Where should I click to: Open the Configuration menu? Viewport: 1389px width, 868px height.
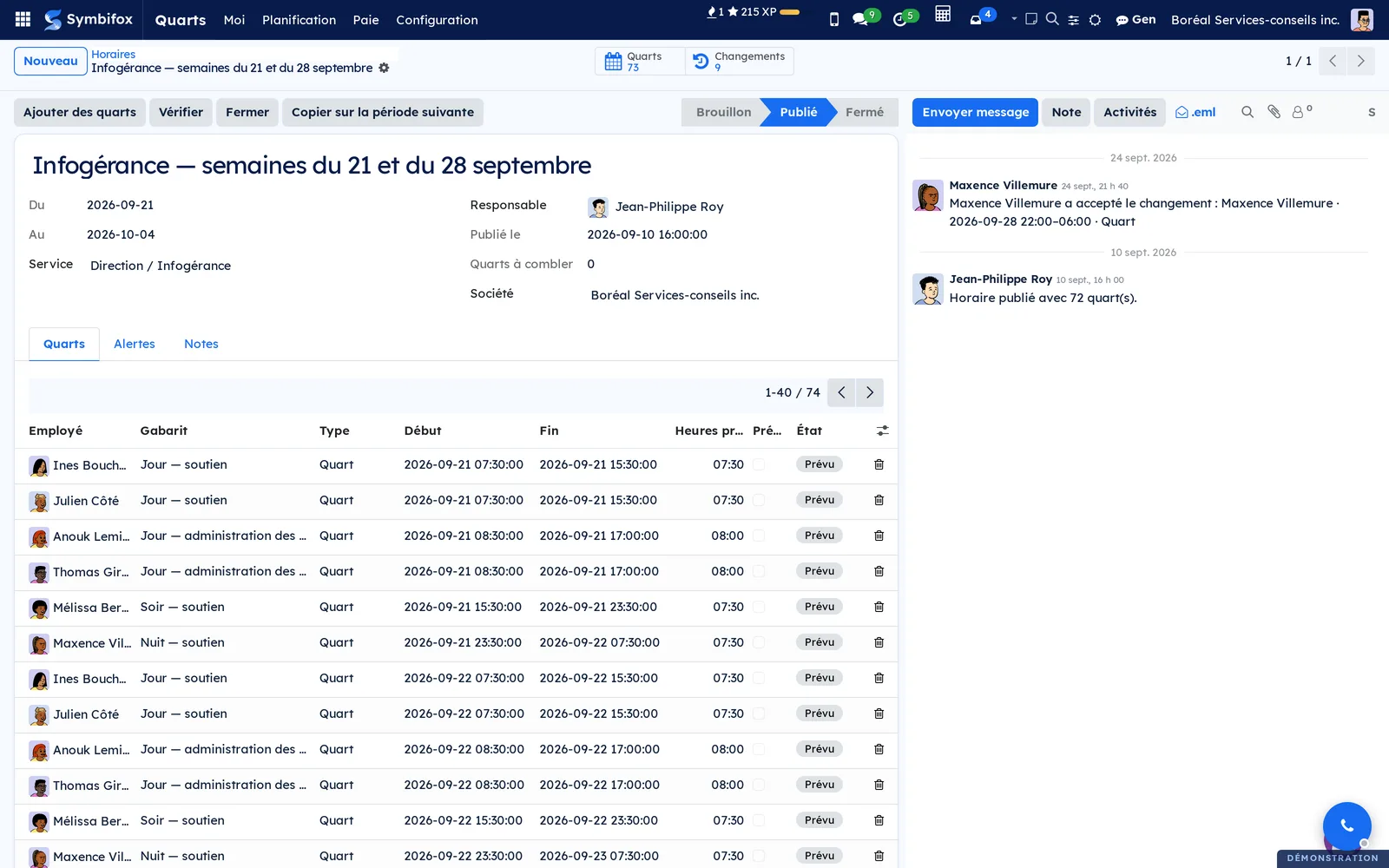click(437, 19)
